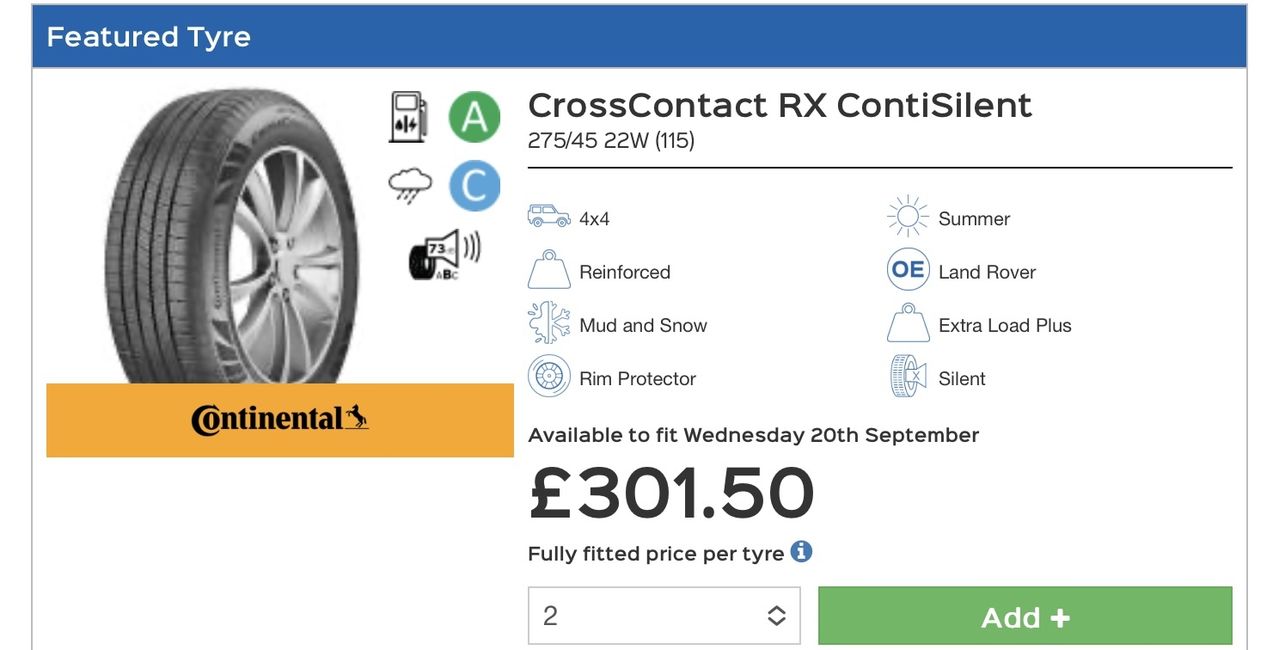Open the CrossContact RX ContiSilent title

780,104
